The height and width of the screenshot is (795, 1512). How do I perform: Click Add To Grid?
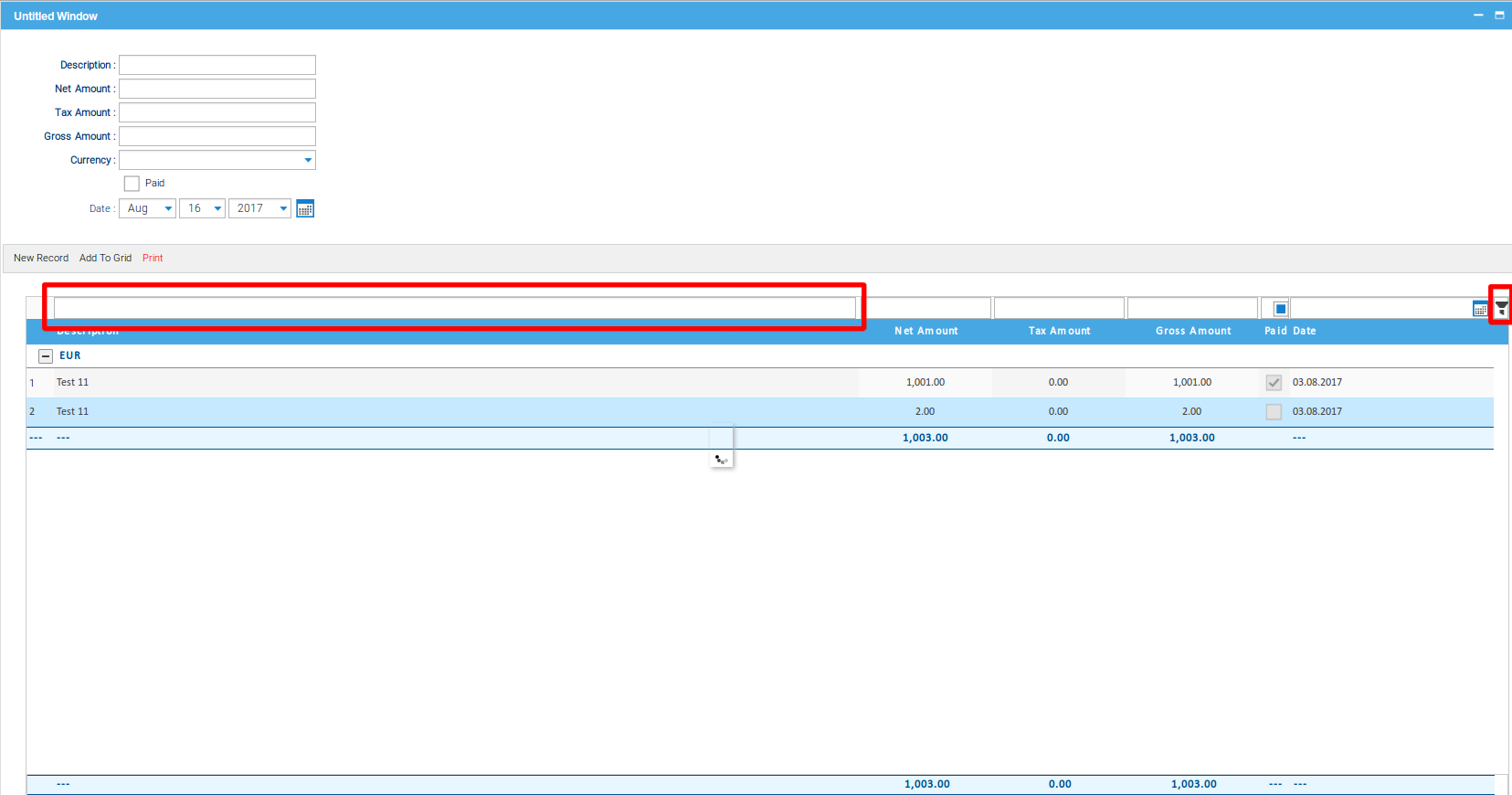[105, 258]
